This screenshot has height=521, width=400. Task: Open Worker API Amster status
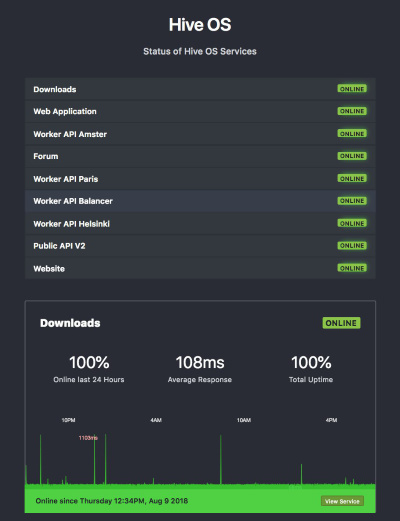[x=200, y=134]
